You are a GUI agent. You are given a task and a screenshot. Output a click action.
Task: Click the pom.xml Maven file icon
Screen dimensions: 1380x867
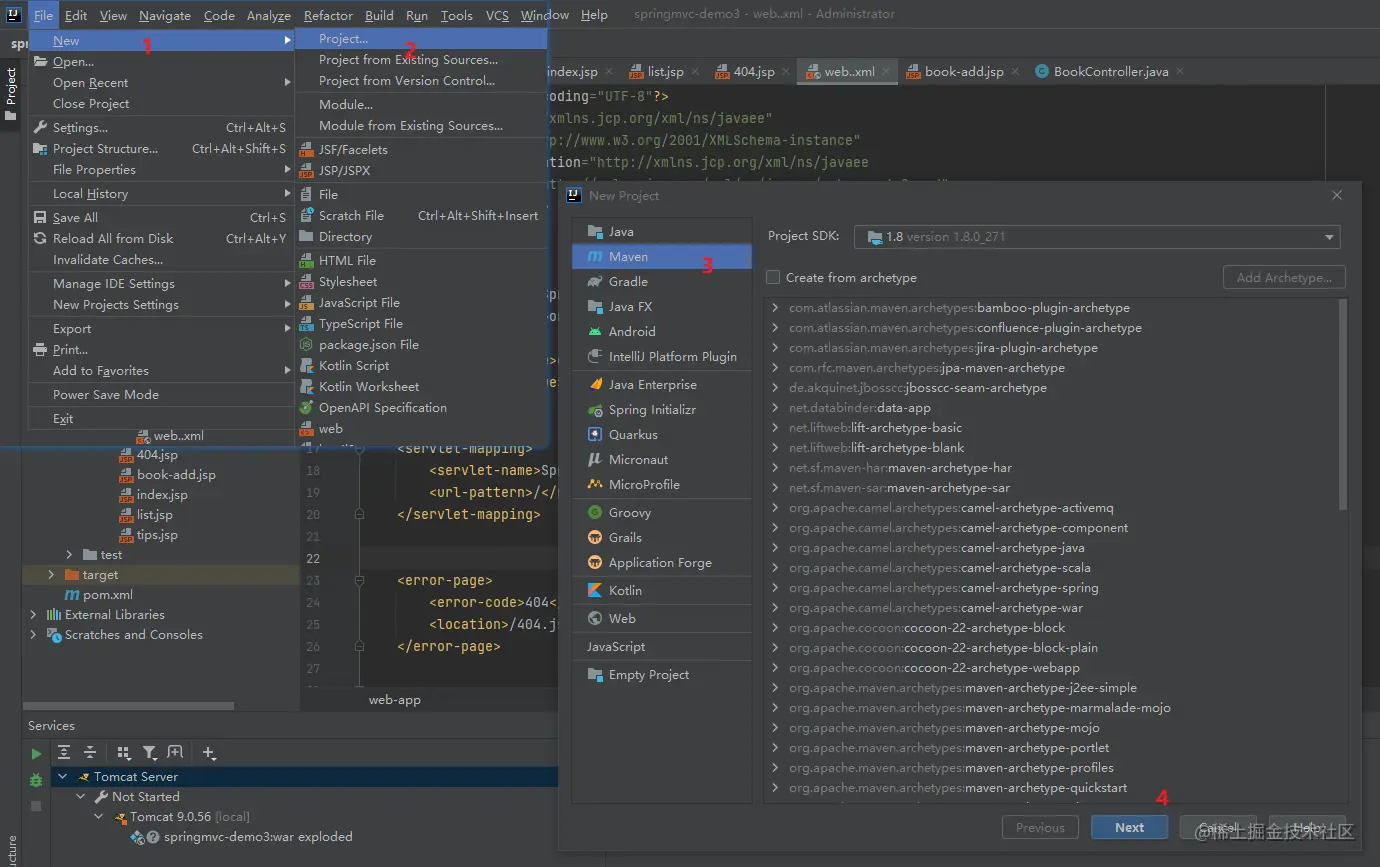coord(73,595)
